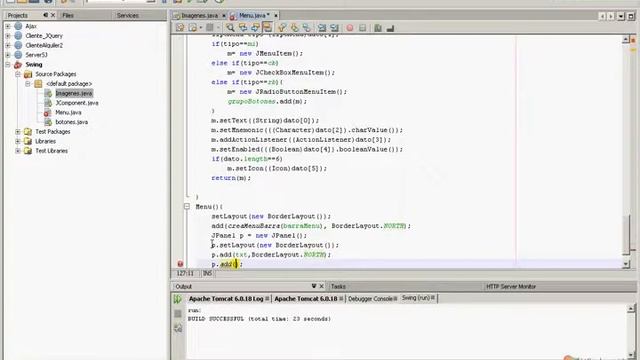Screen dimensions: 640x360
Task: Go to Next Bookmark icon
Action: point(294,28)
